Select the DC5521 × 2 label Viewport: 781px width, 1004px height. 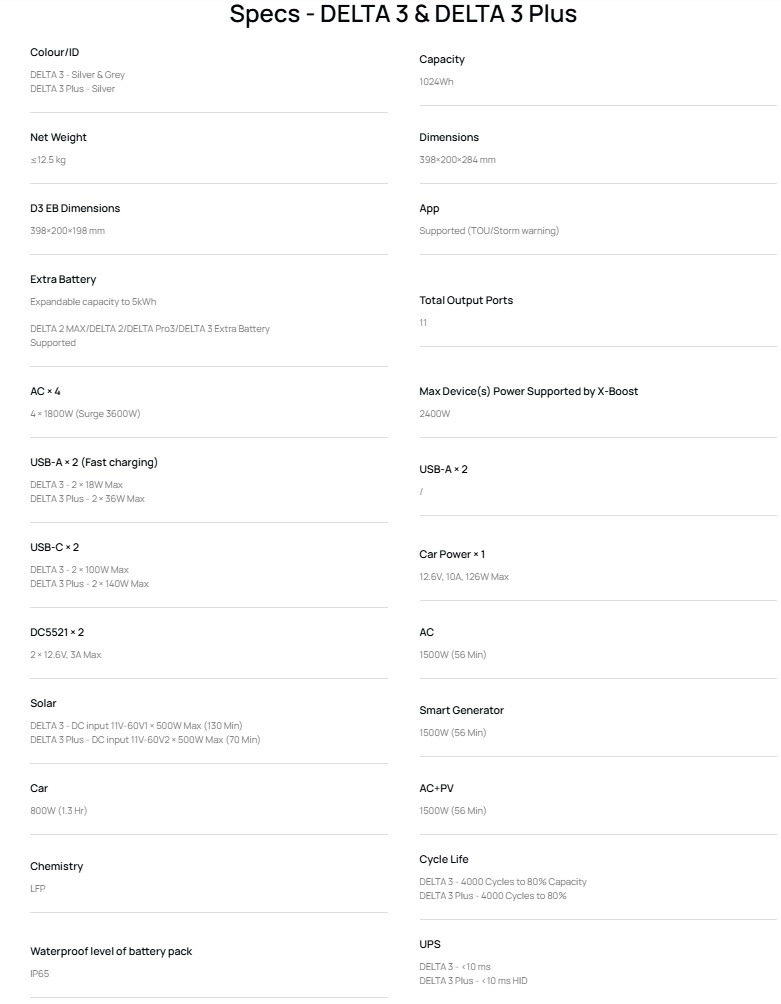tap(57, 632)
